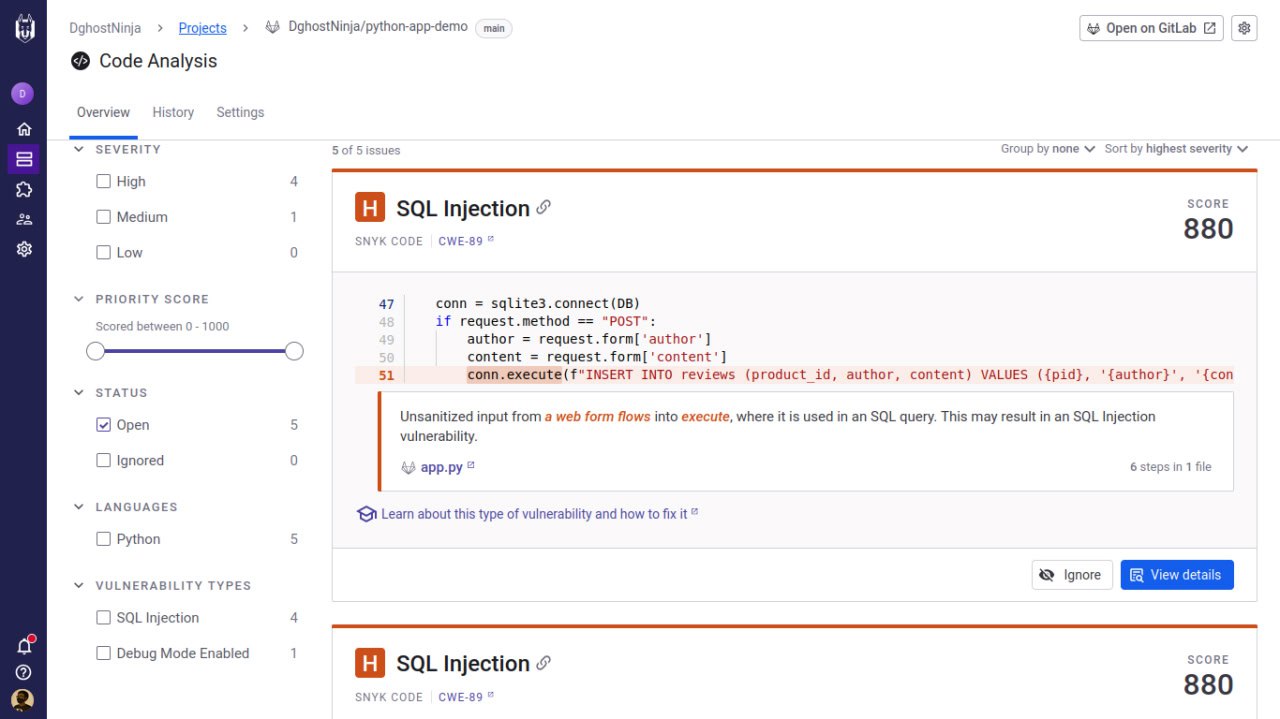Click the priority score slider maximum handle
This screenshot has height=719, width=1280.
tap(294, 351)
